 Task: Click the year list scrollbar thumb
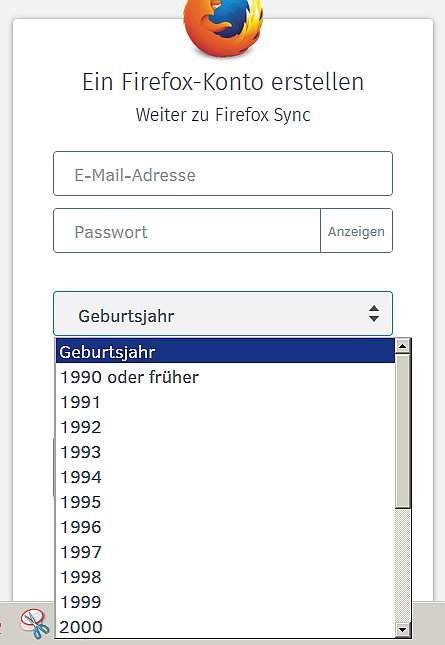402,431
